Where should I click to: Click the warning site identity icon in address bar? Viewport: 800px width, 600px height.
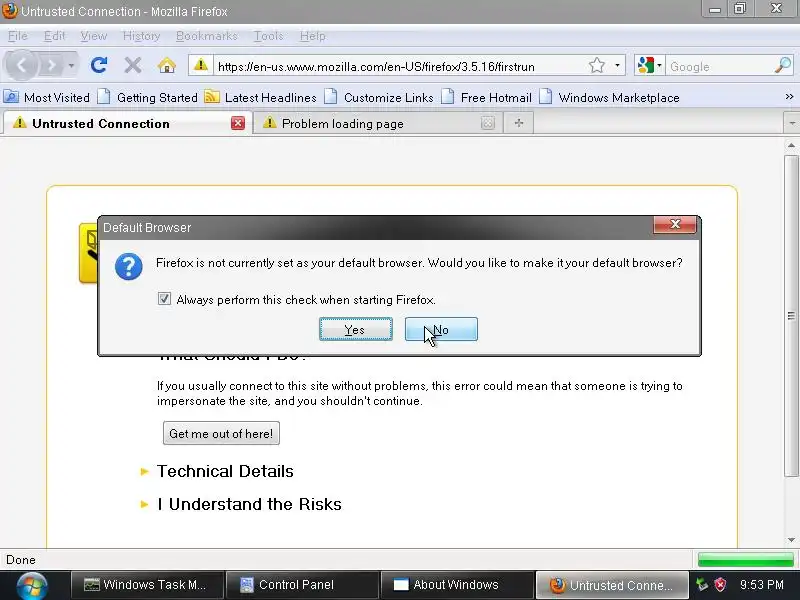pyautogui.click(x=201, y=65)
